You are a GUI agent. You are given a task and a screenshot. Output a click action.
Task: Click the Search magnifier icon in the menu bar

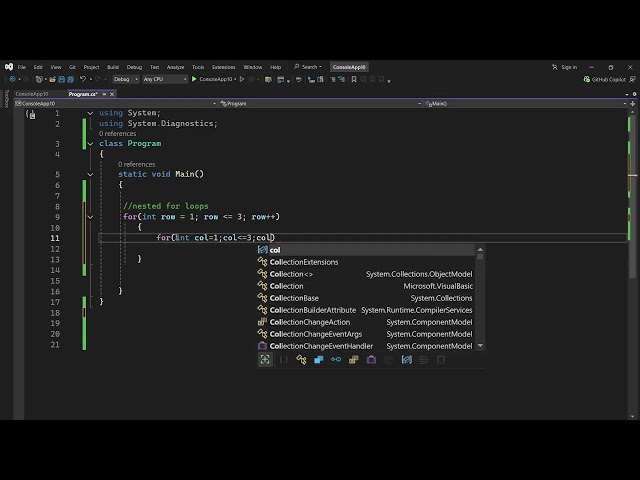[297, 67]
